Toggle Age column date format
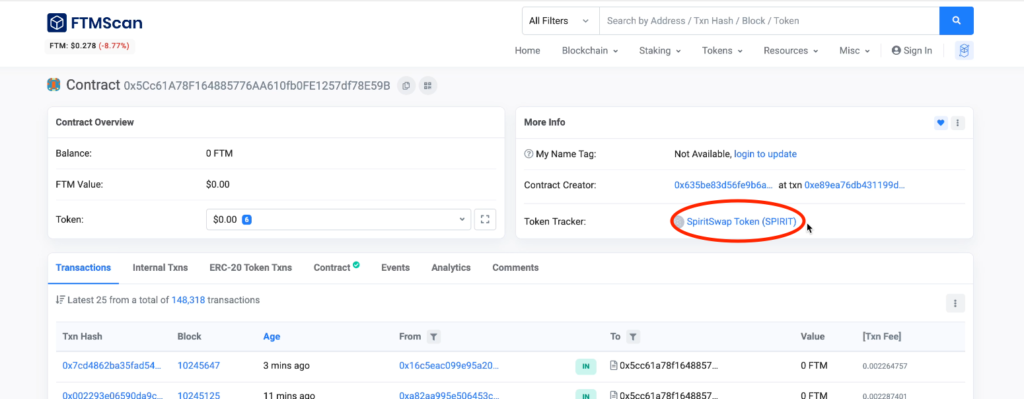1024x399 pixels. 271,337
